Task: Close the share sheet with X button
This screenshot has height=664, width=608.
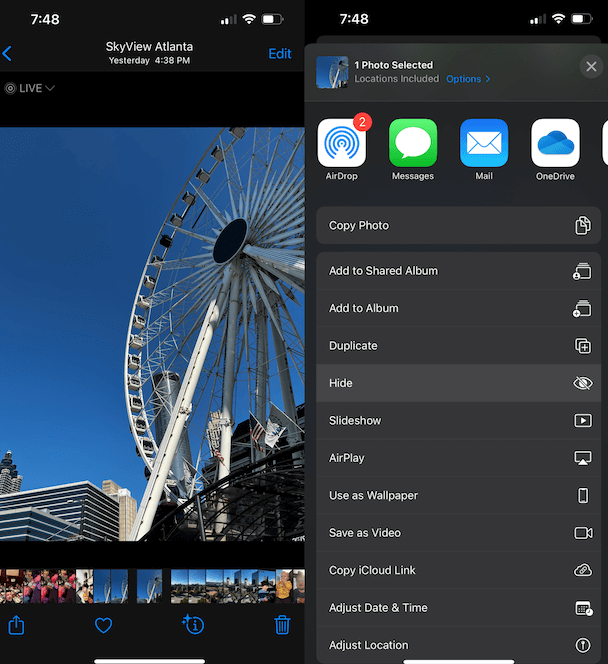Action: coord(591,66)
